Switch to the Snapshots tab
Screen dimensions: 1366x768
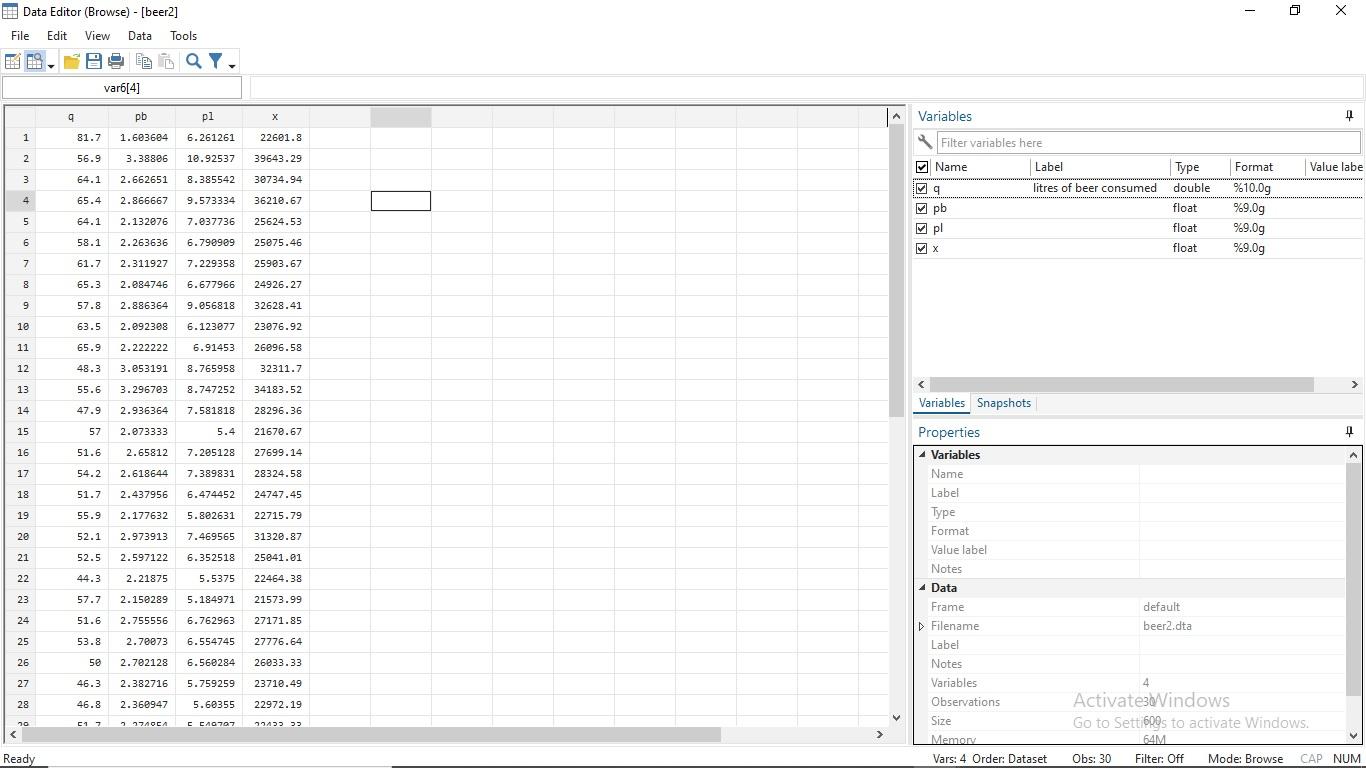pos(1004,403)
